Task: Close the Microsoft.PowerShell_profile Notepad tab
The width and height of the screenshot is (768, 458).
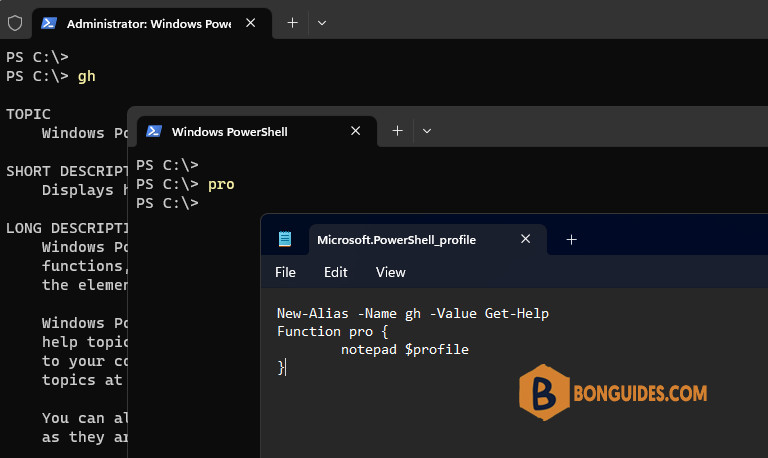Action: (x=526, y=239)
